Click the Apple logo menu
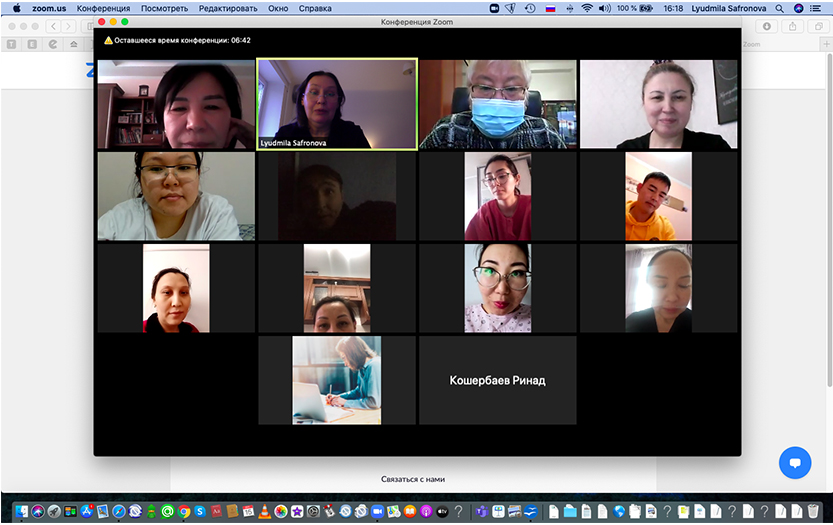This screenshot has height=525, width=833. (16, 8)
